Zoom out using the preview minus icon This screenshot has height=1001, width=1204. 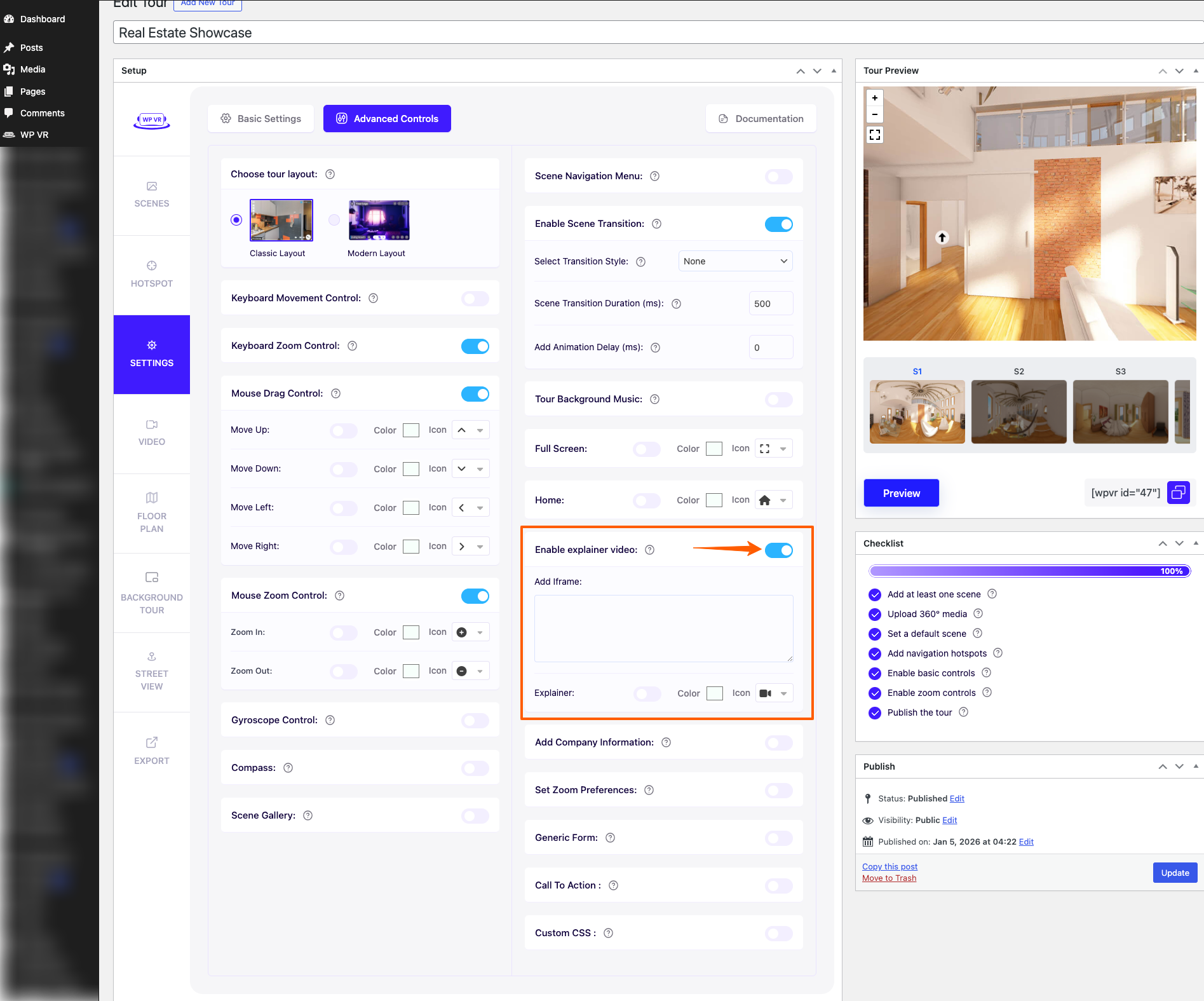pos(875,114)
